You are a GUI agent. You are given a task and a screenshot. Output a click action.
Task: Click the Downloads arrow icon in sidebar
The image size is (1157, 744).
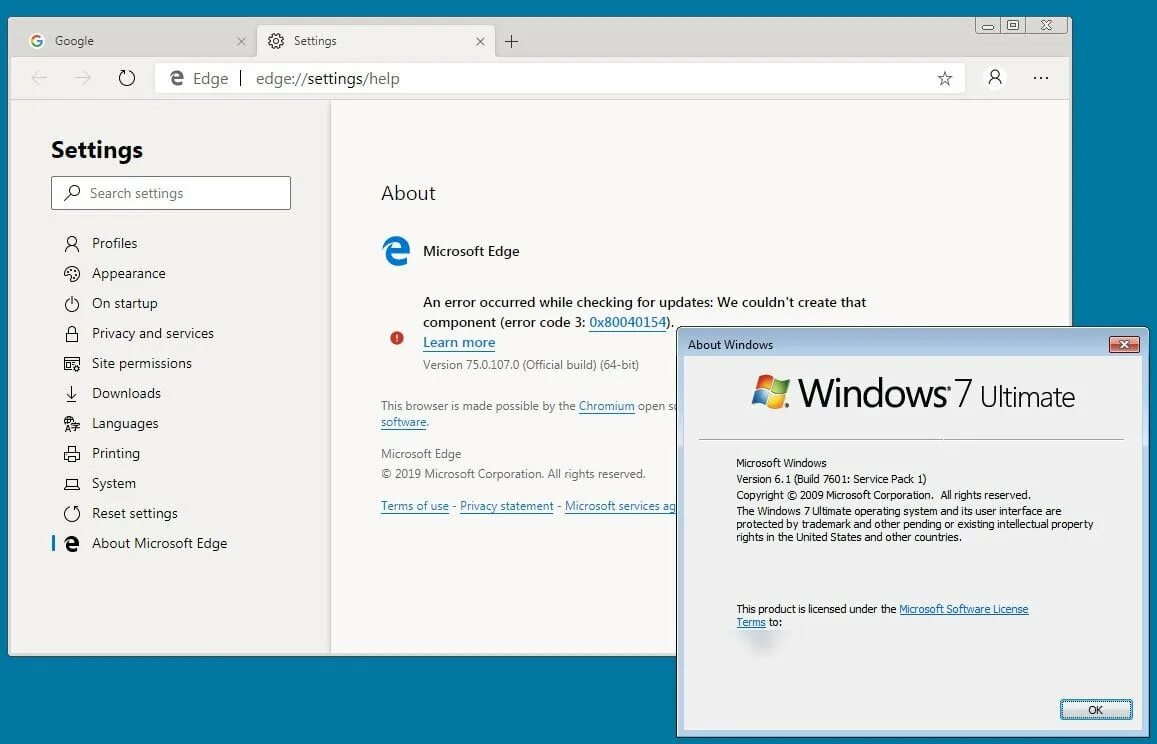click(72, 393)
